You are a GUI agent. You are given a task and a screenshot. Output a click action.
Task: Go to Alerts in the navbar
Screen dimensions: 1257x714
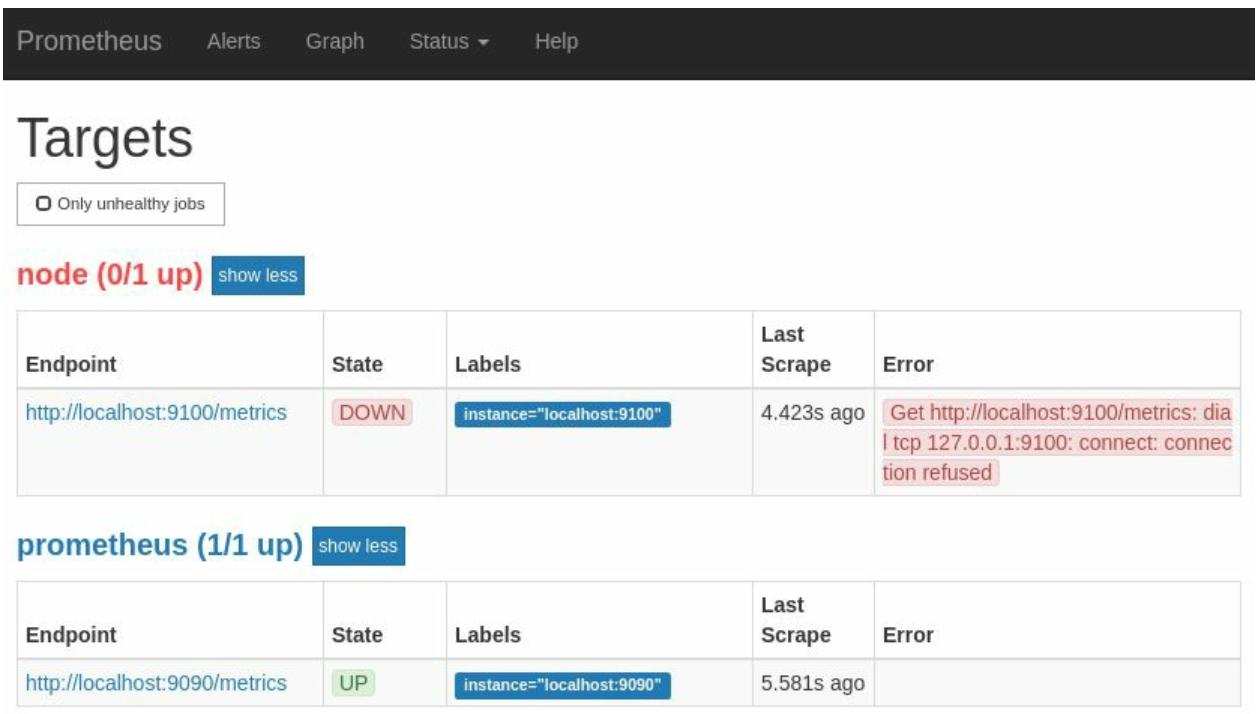click(x=233, y=42)
